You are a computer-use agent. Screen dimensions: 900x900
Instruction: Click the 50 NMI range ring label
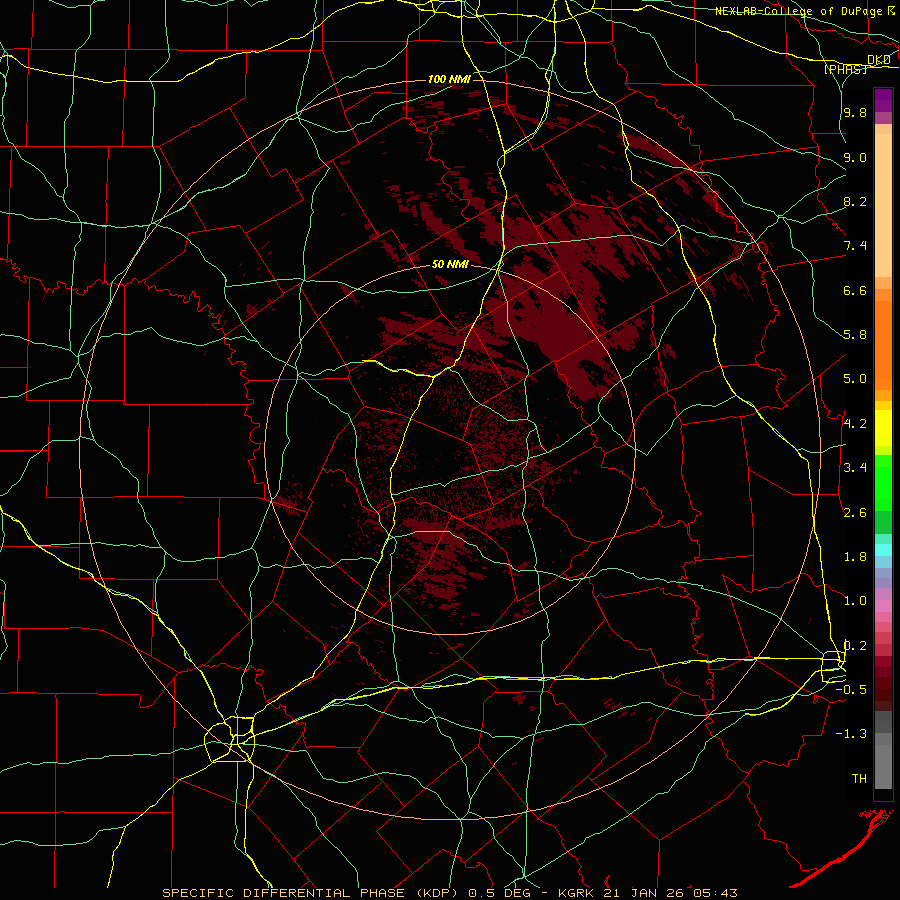450,264
